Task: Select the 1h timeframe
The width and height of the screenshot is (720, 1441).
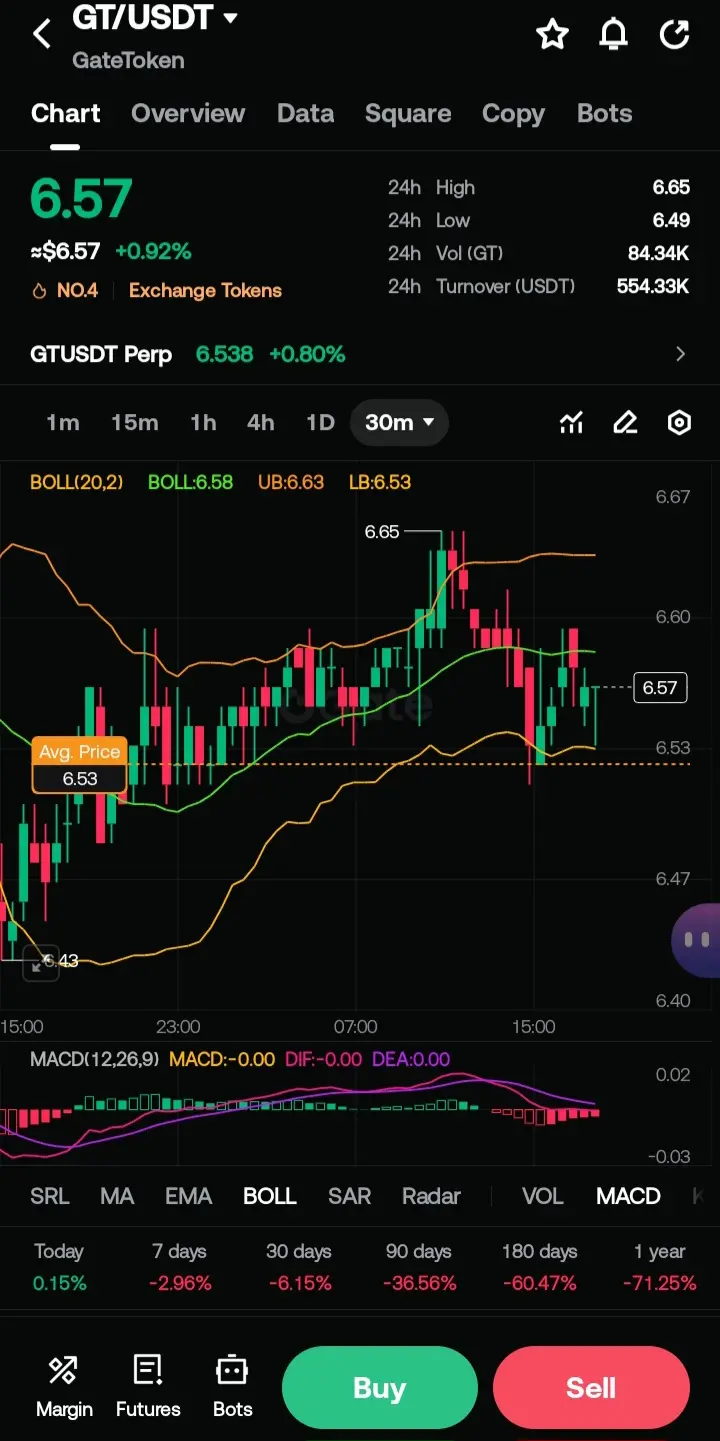Action: pos(203,423)
